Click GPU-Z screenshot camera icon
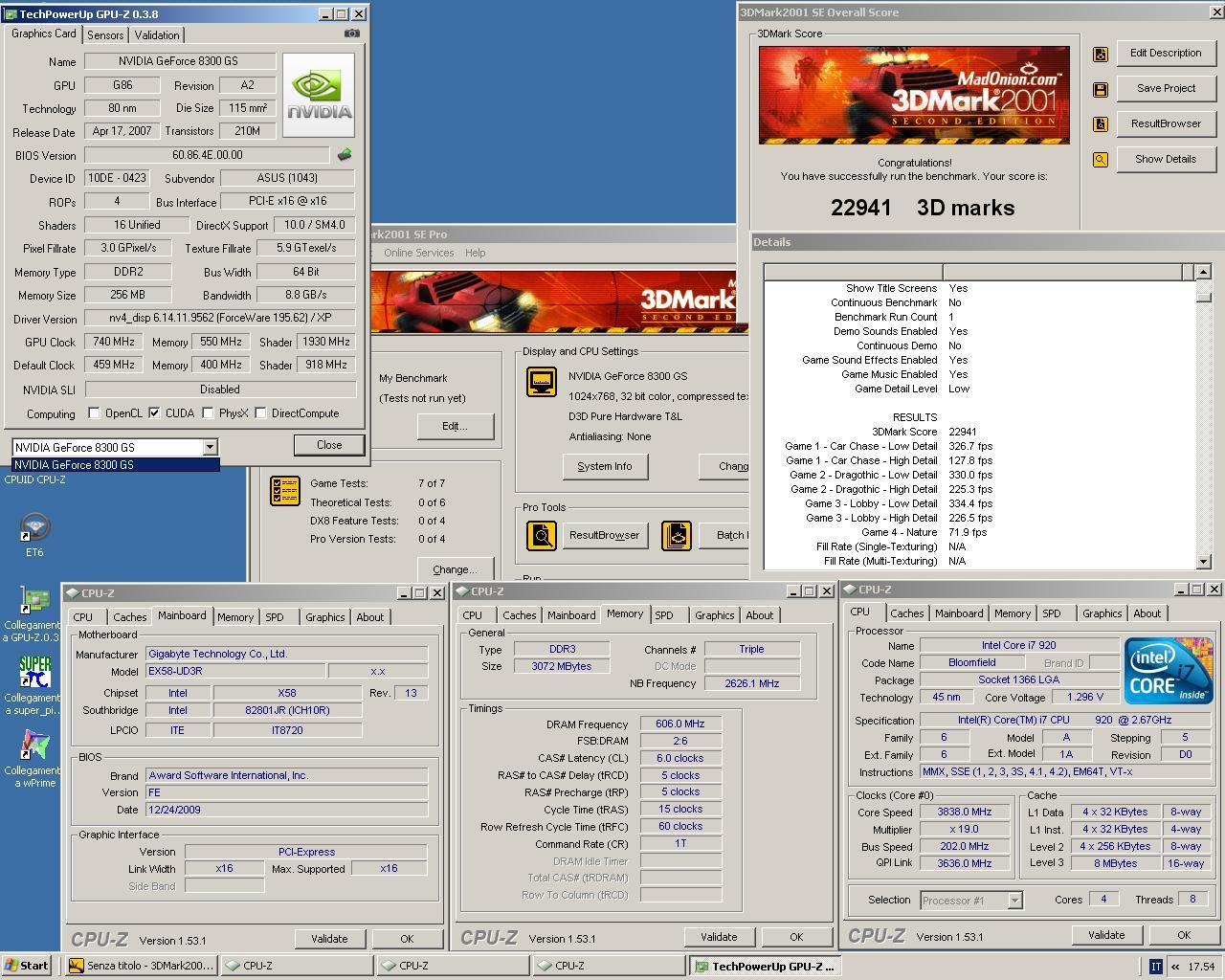 [x=352, y=33]
